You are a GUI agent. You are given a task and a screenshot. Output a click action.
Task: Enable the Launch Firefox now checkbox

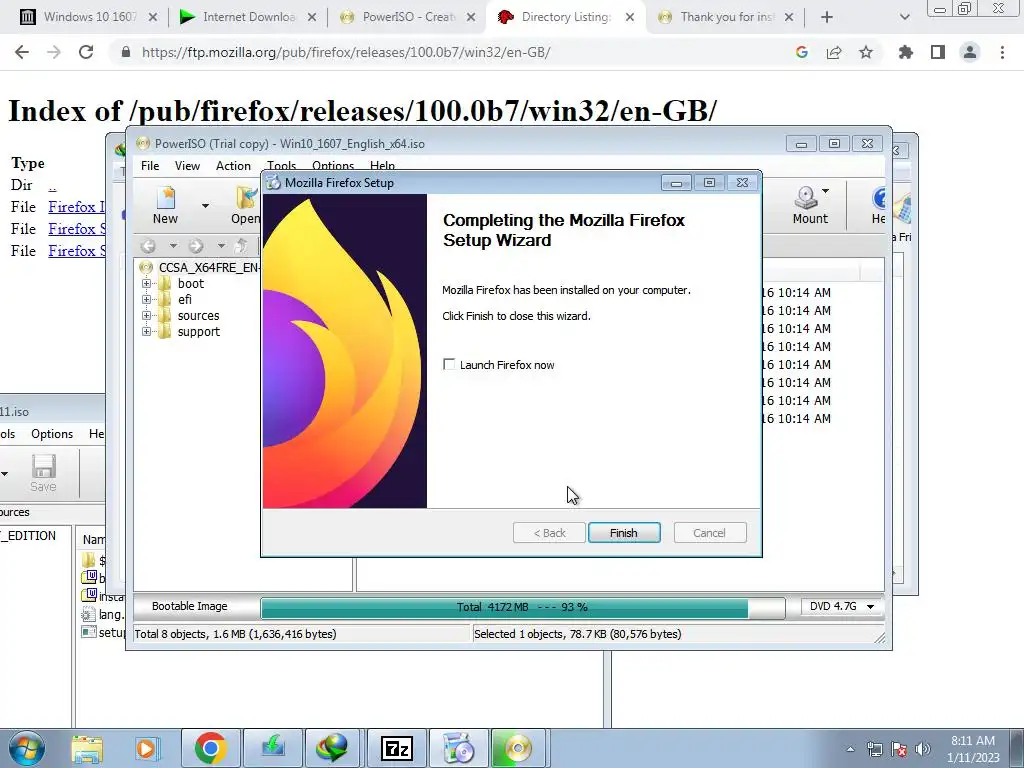[x=449, y=364]
